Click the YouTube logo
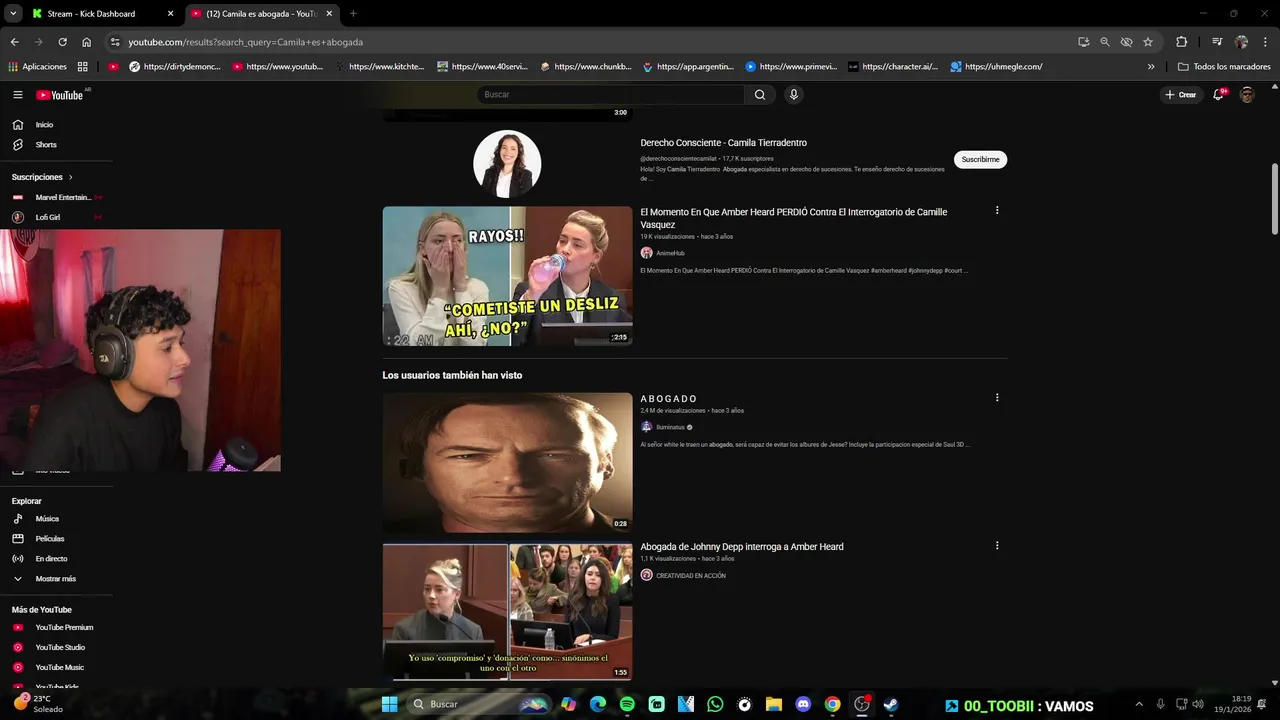Viewport: 1280px width, 720px height. tap(60, 95)
